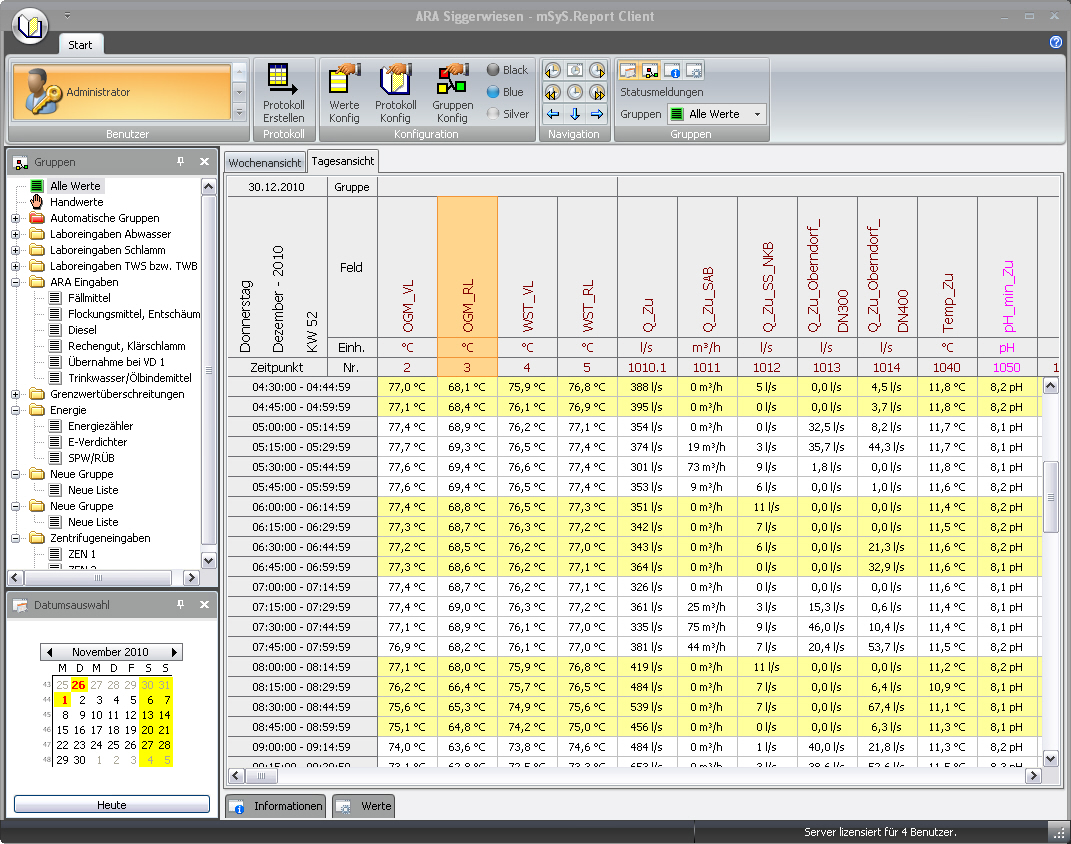Click the Heute button
The width and height of the screenshot is (1071, 844).
point(111,805)
